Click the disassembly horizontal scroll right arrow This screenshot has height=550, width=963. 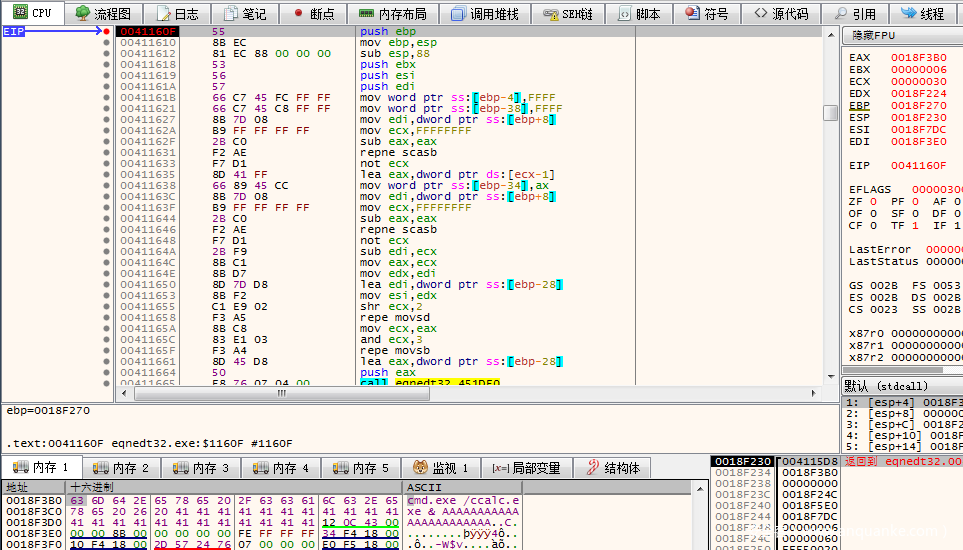[x=816, y=393]
